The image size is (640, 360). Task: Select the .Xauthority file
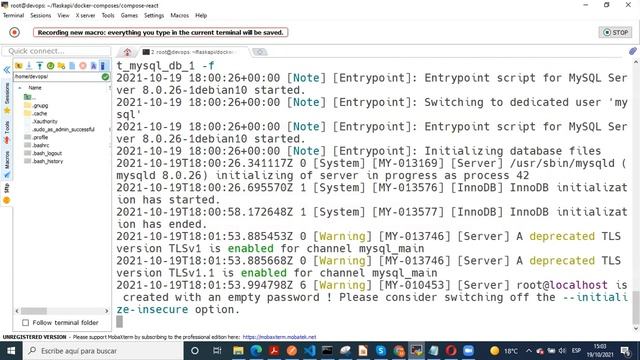(x=41, y=121)
